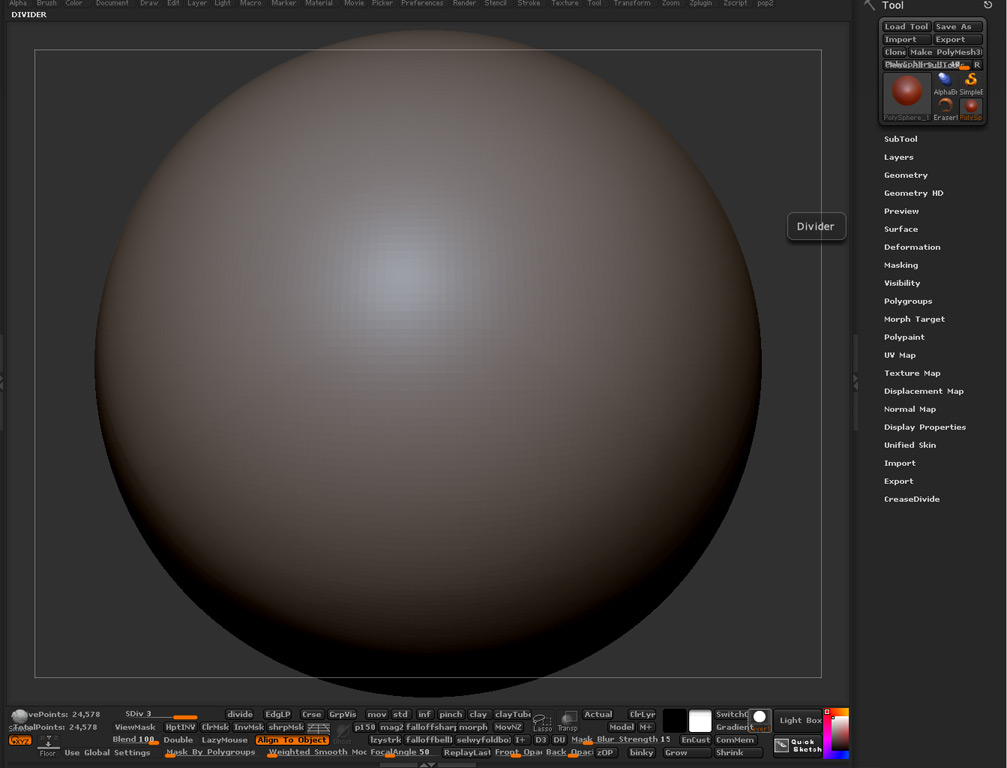Expand the SubTool subpalette
This screenshot has height=768, width=1007.
pos(900,139)
